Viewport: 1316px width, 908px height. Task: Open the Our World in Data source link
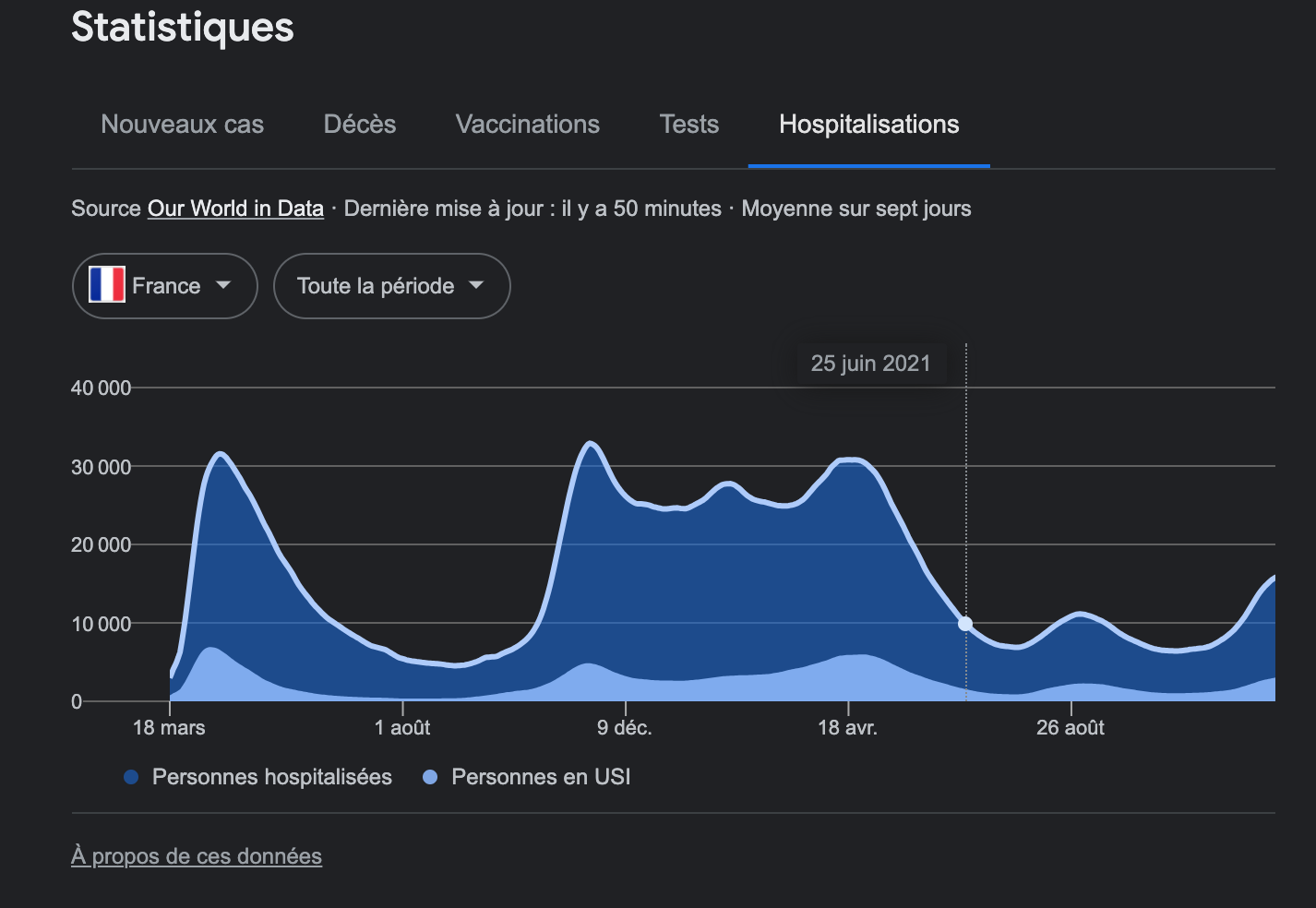tap(235, 209)
